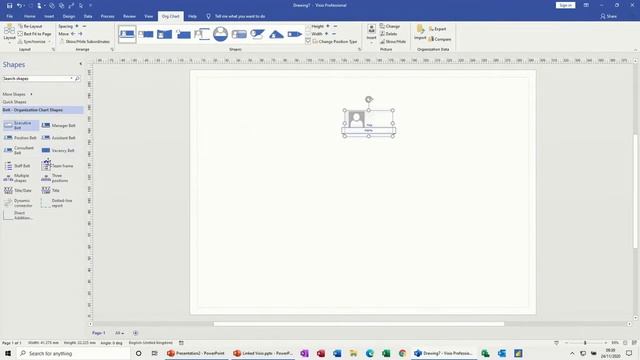Screen dimensions: 640x360
Task: Select the Manager Belt shape
Action: (59, 126)
